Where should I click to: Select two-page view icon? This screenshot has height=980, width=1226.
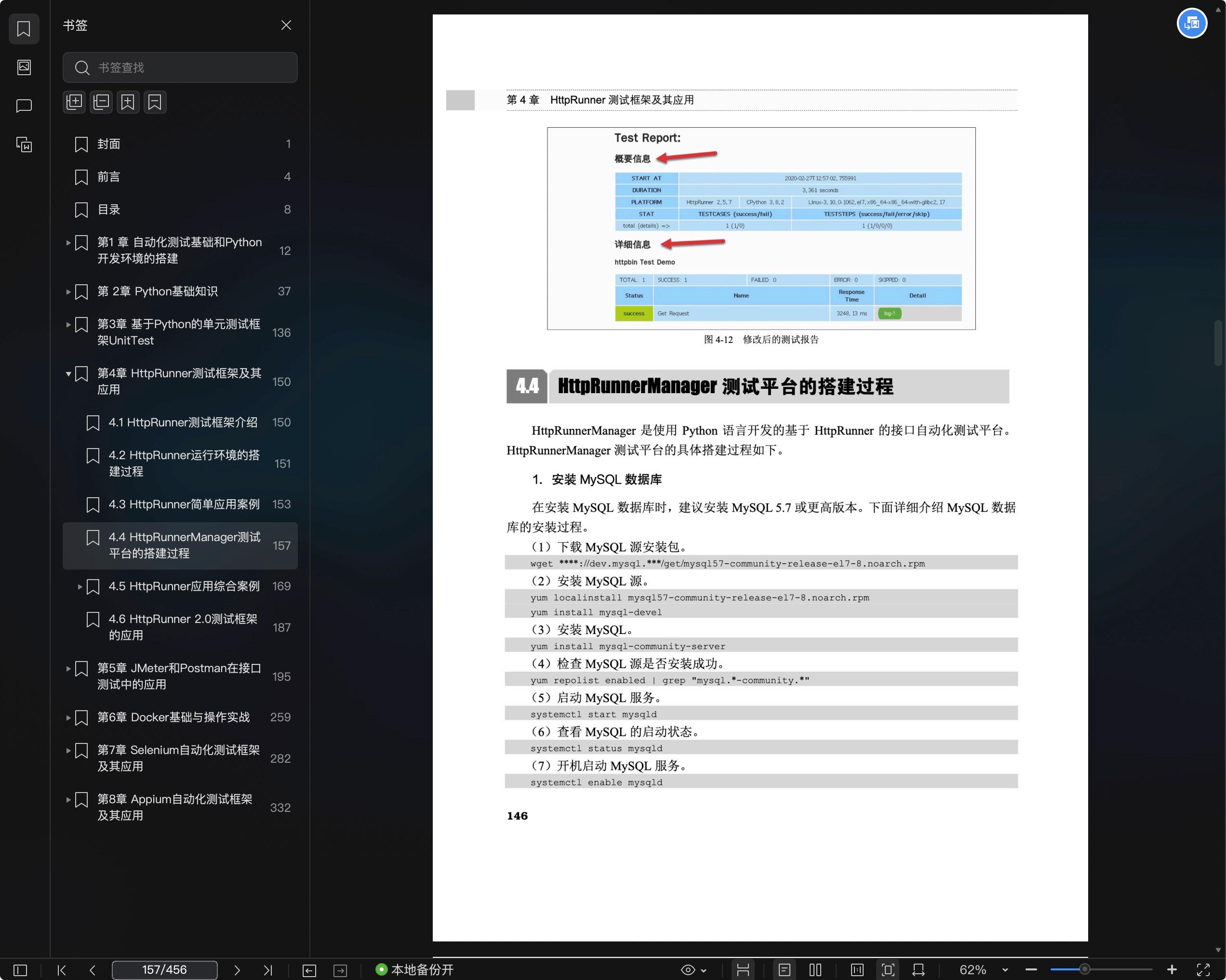point(815,970)
